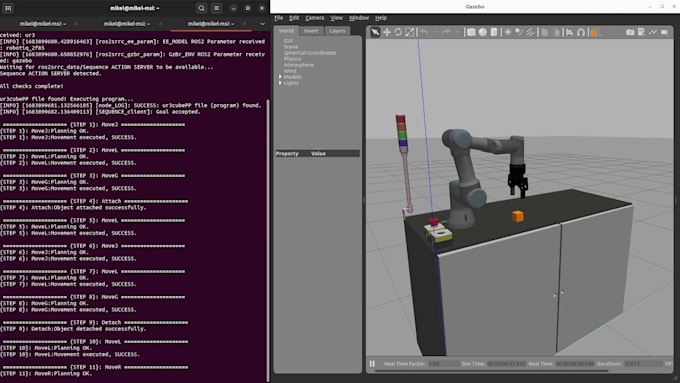Open the Camera menu
680x383 pixels.
pyautogui.click(x=314, y=18)
